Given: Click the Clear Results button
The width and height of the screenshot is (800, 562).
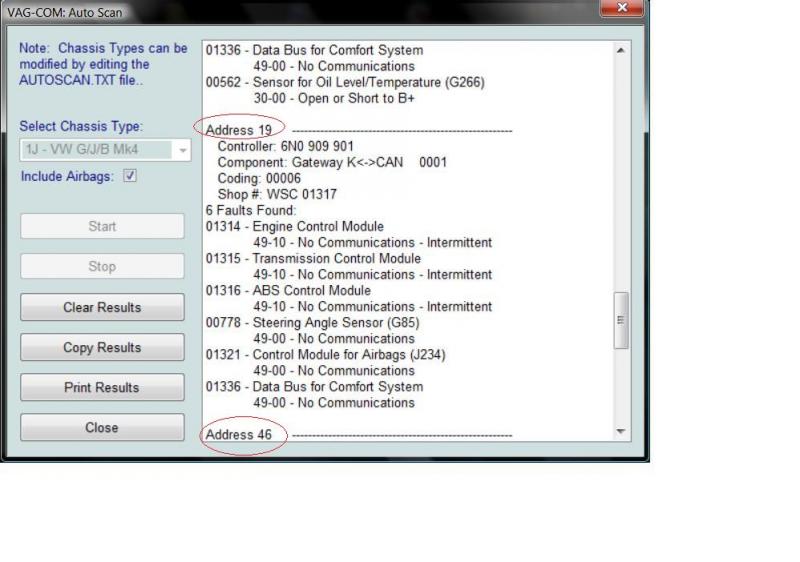Looking at the screenshot, I should point(102,307).
